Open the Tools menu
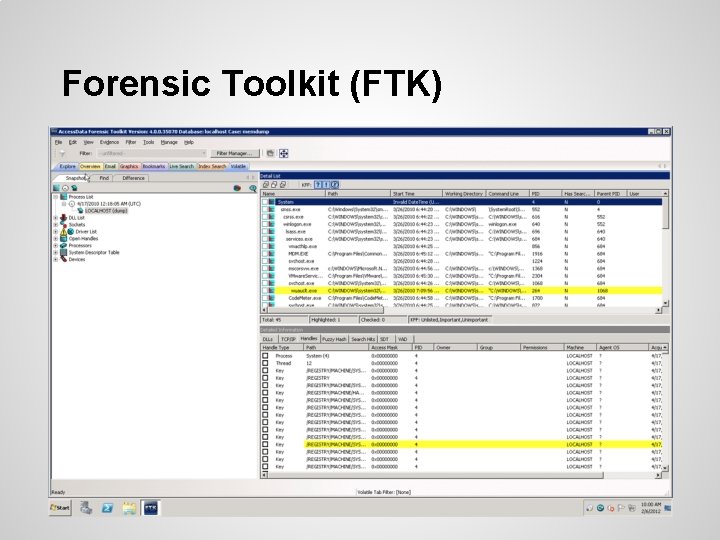 coord(148,142)
